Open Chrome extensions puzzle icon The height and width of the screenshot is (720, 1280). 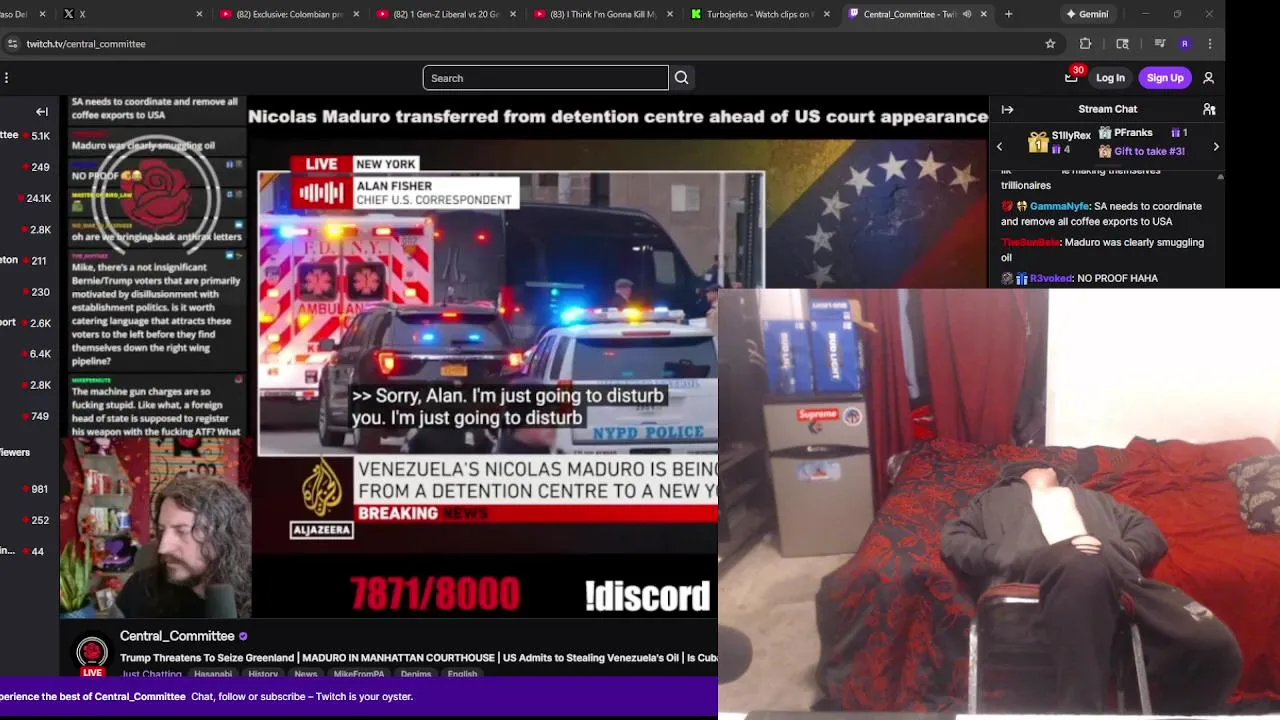tap(1085, 44)
